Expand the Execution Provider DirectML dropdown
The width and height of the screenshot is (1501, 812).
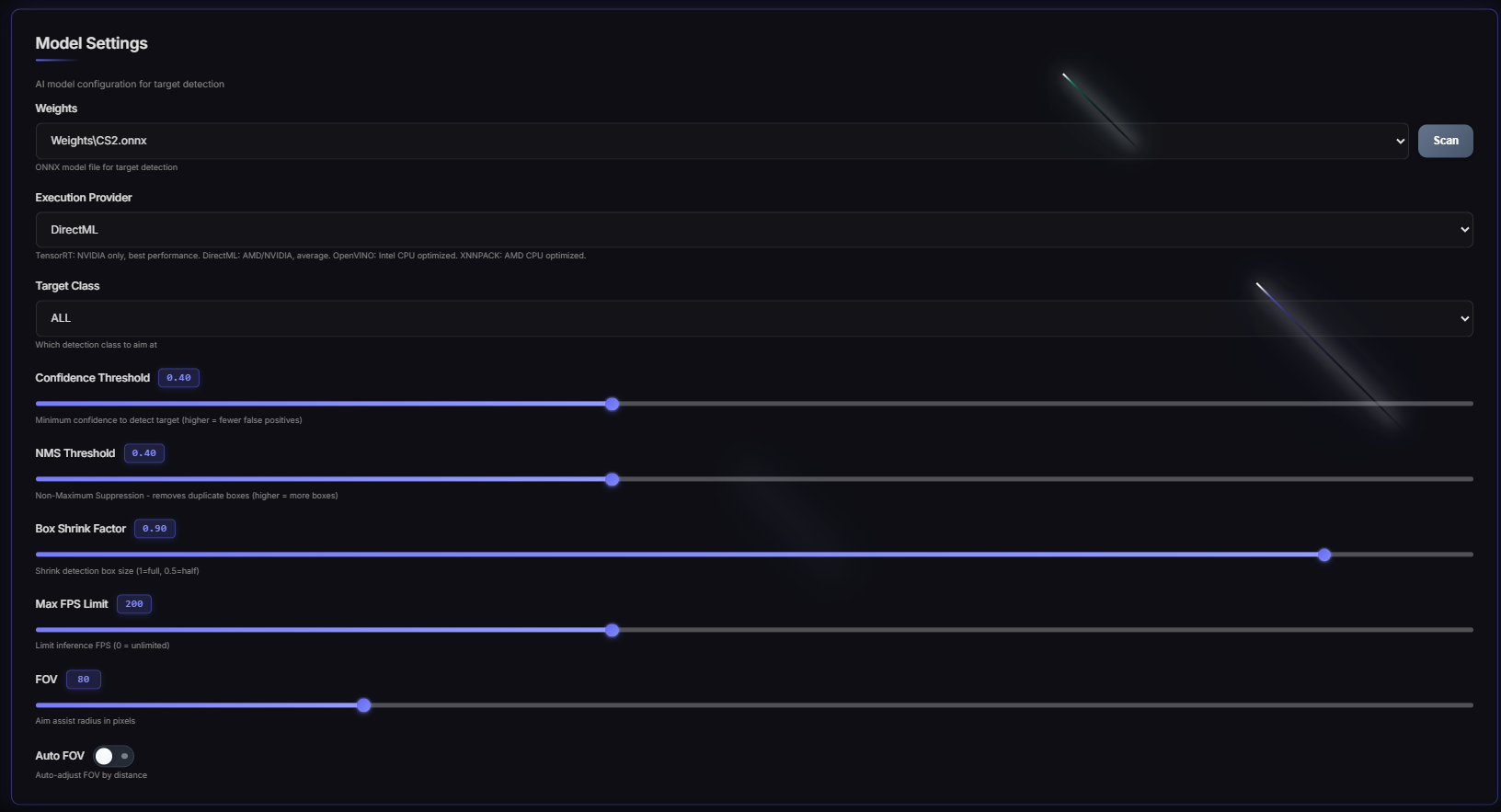pos(753,230)
